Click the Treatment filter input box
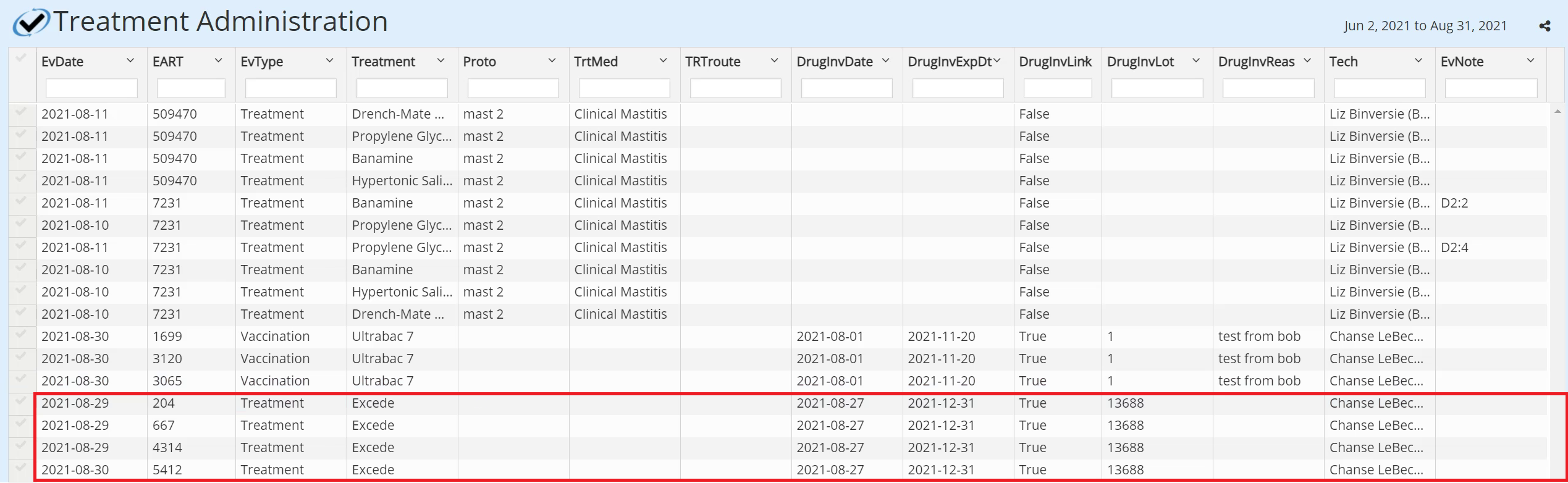The height and width of the screenshot is (483, 1568). 402,88
